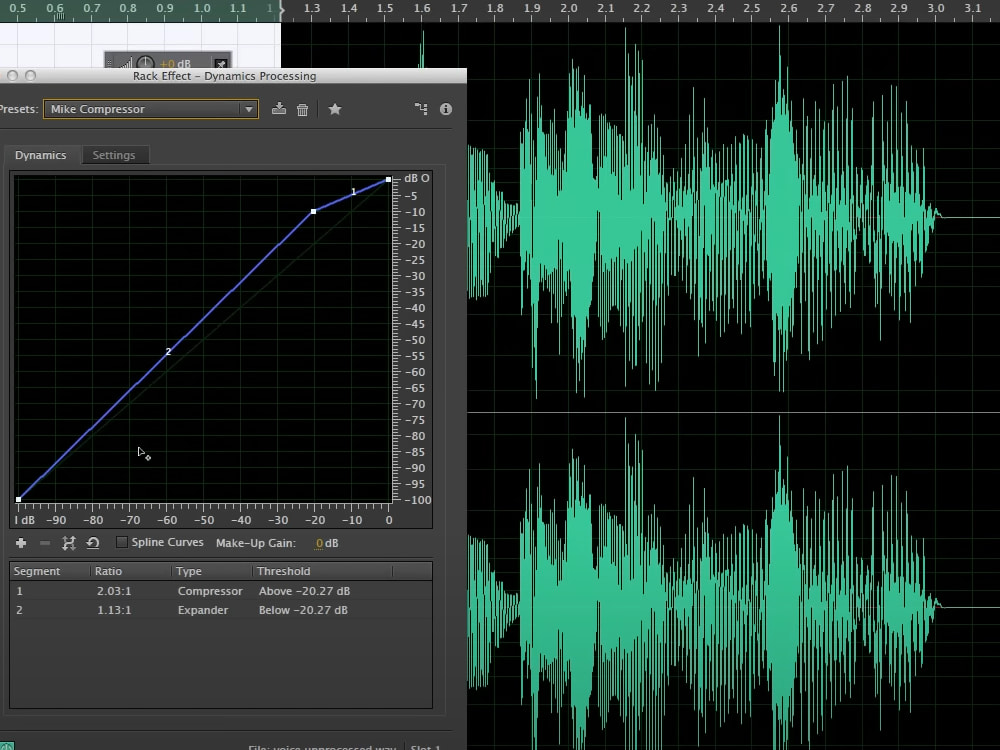Select graph control point at 0 dB
Viewport: 1000px width, 750px height.
click(388, 179)
